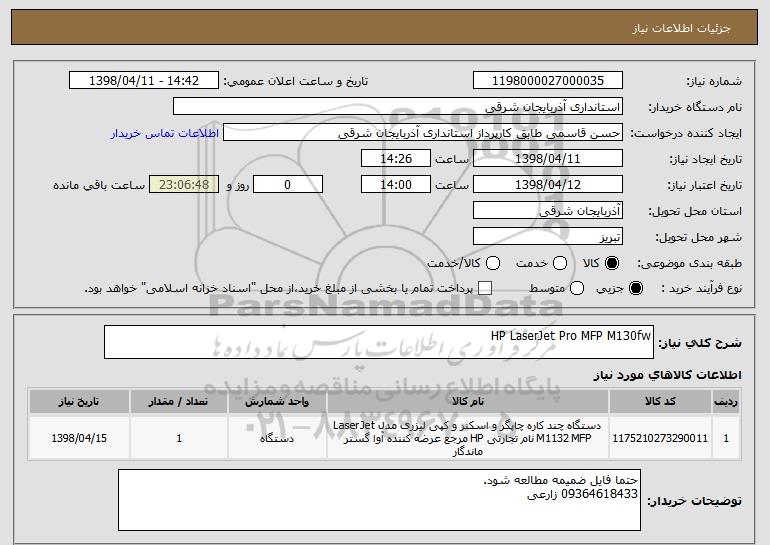Select the خدمت radio button
This screenshot has width=770, height=545.
(560, 264)
